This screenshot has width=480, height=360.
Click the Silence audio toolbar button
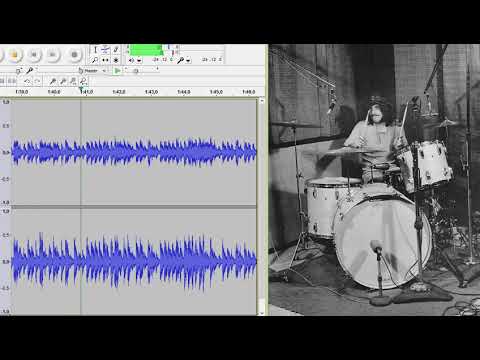pyautogui.click(x=12, y=81)
